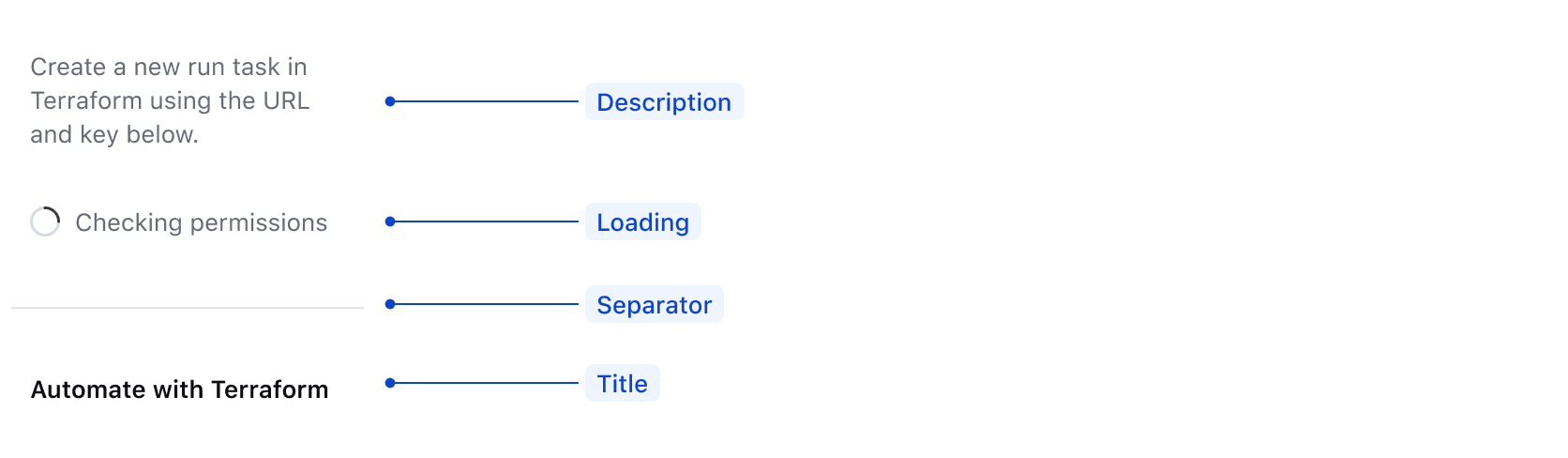Click the blue 'Description' annotation label
1568x458 pixels.
point(664,102)
